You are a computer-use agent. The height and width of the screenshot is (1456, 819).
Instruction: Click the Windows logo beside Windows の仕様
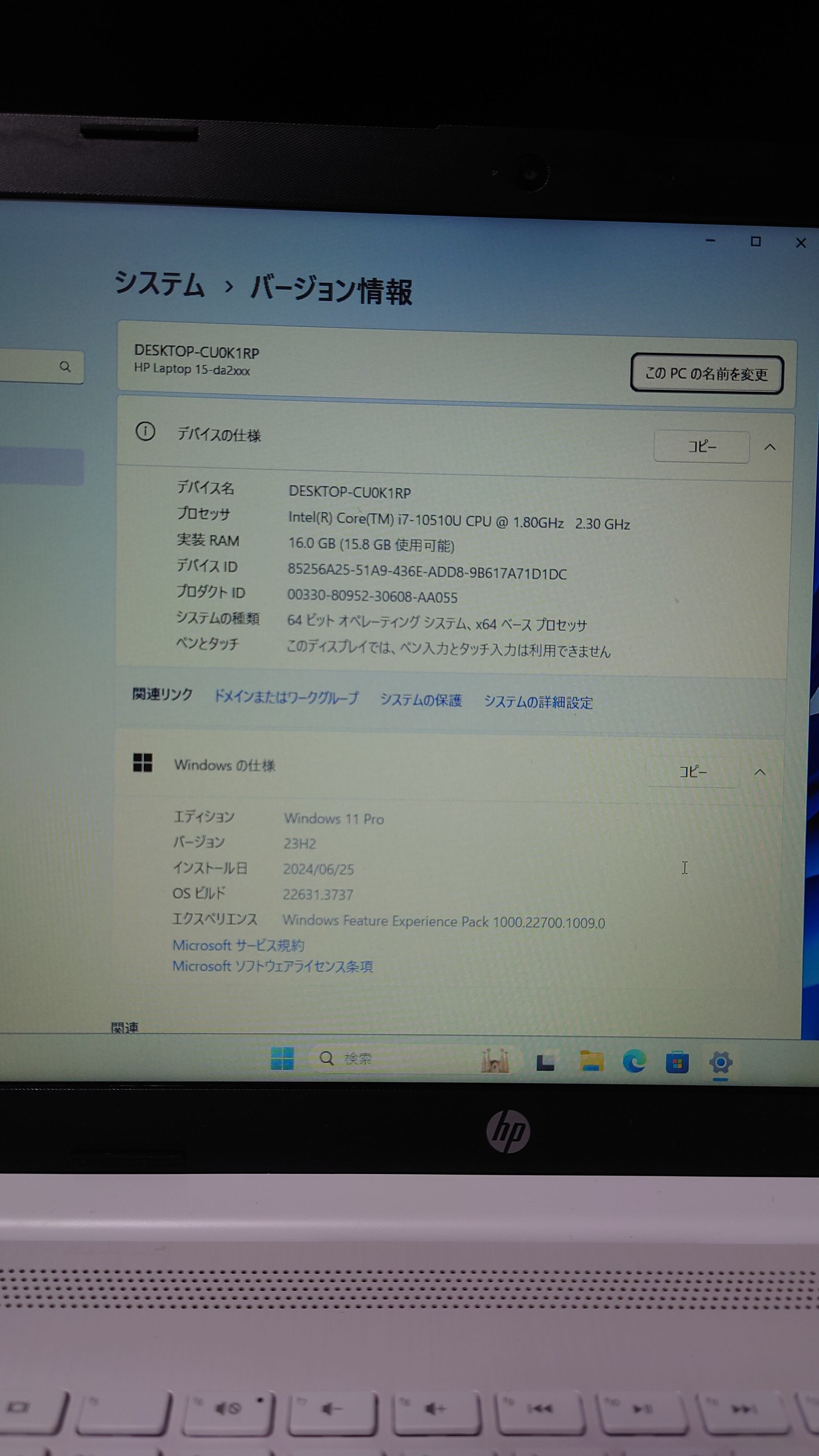142,762
